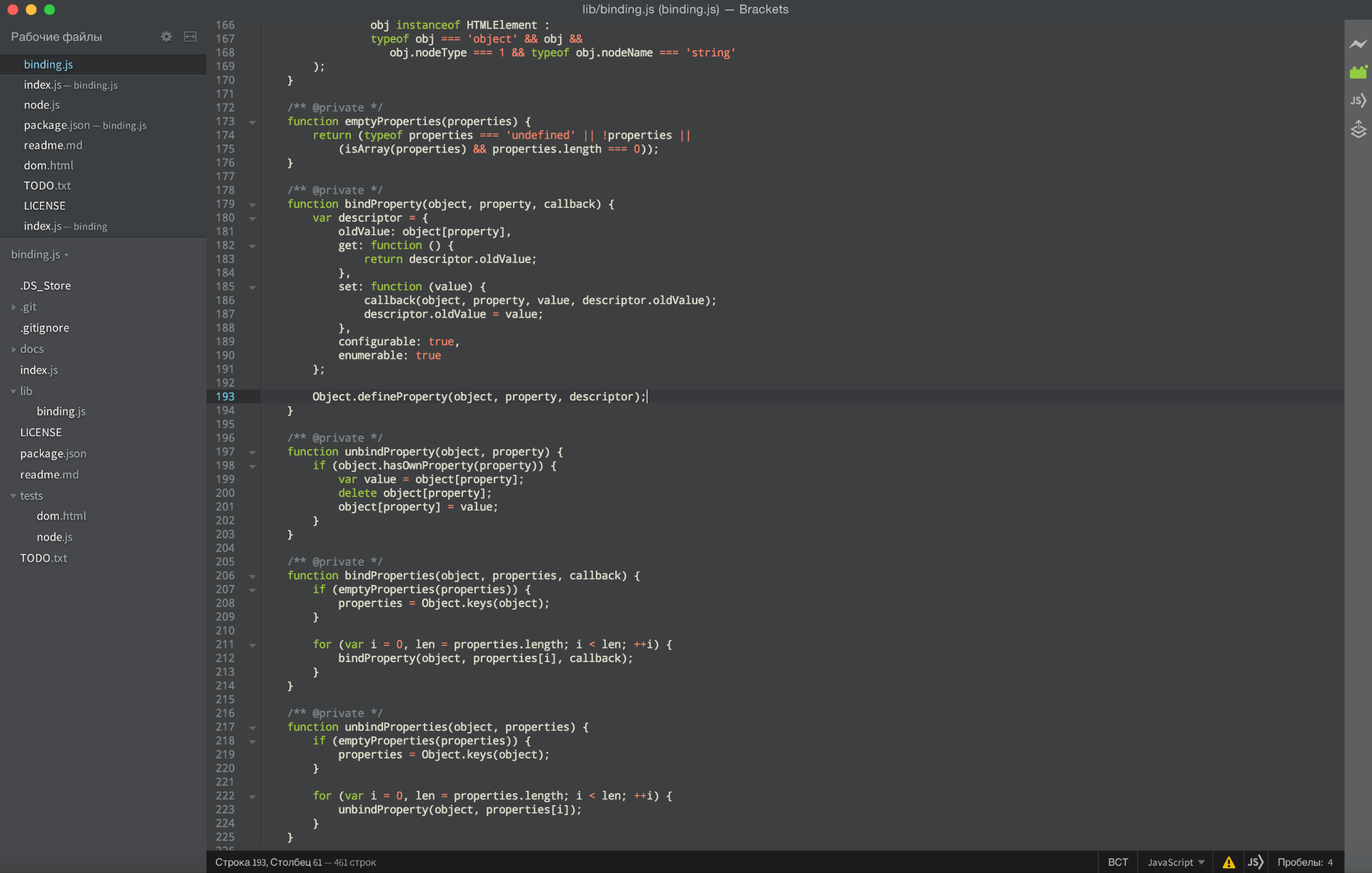
Task: Open working files gear settings
Action: [x=166, y=36]
